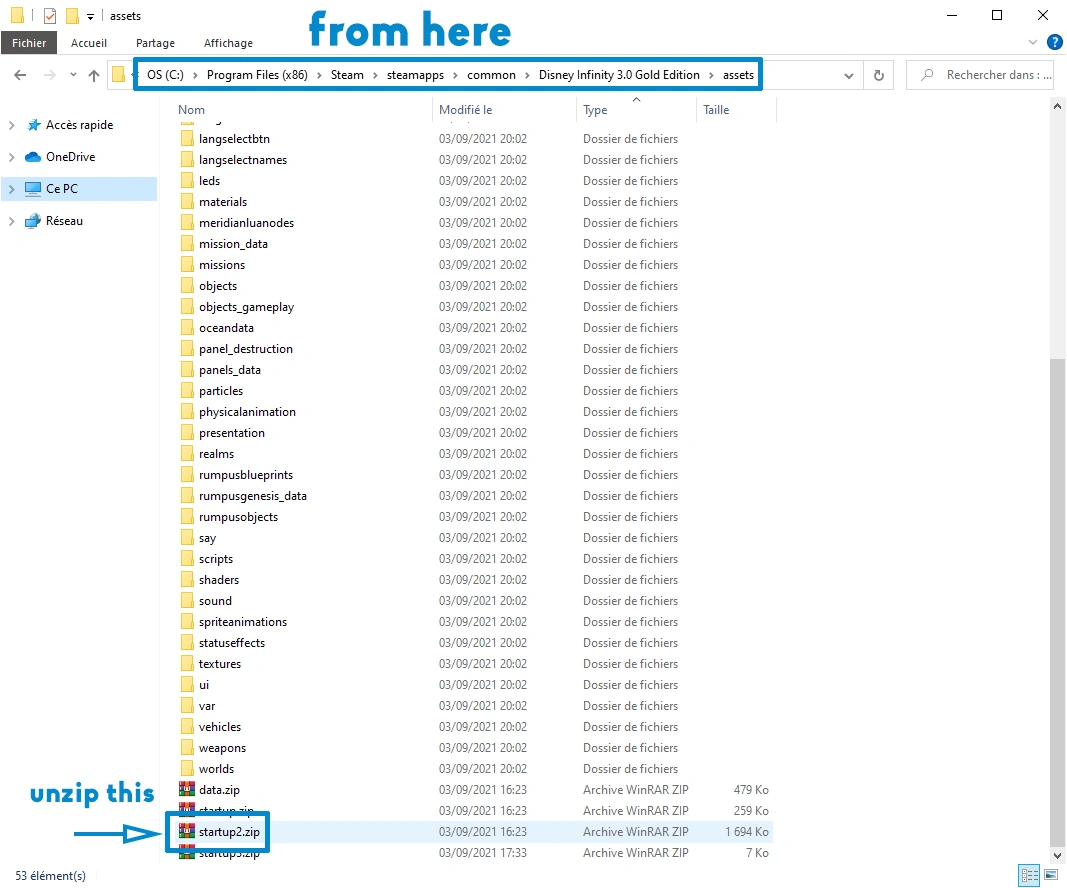Switch to large icons view layout
1067x888 pixels.
(1051, 875)
